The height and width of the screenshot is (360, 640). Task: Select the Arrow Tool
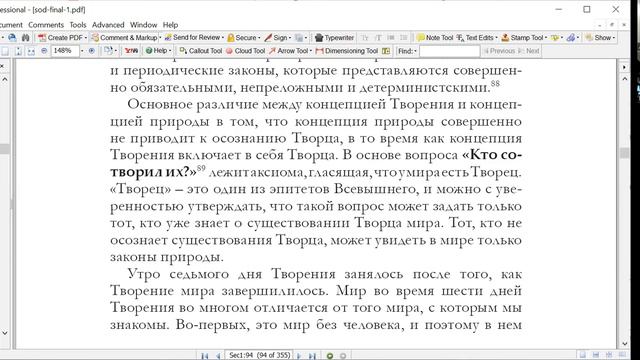coord(288,51)
